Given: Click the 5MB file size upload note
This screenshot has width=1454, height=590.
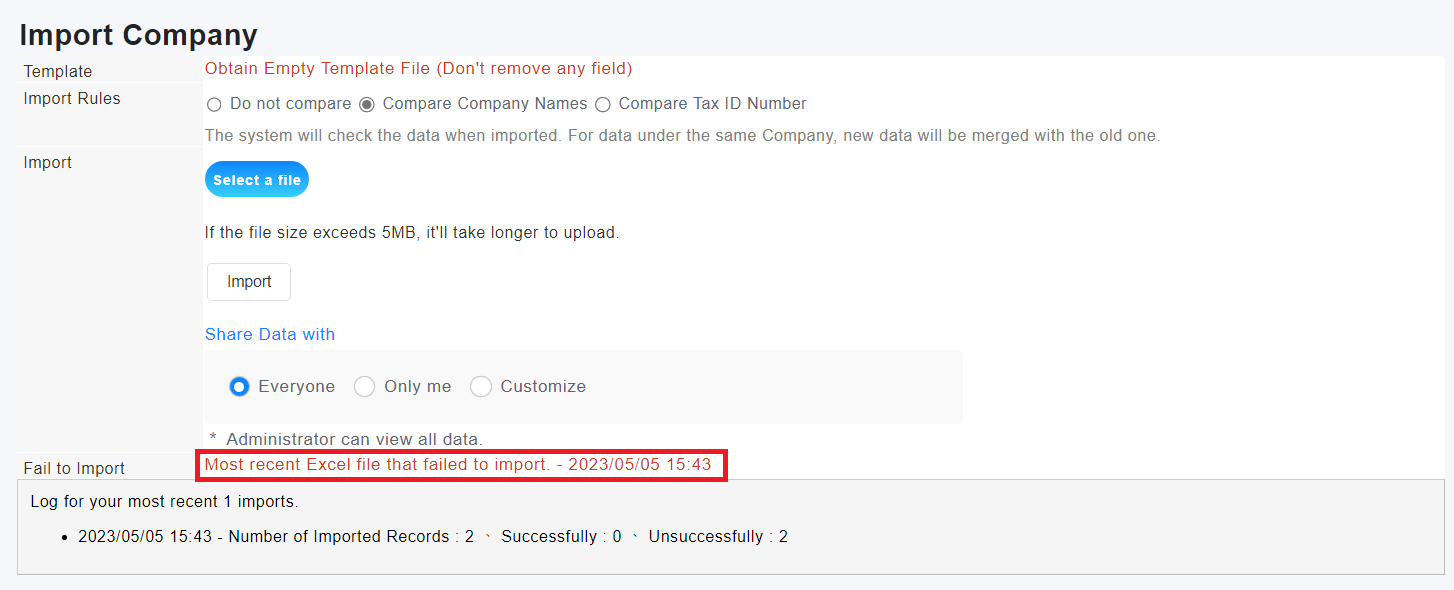Looking at the screenshot, I should pos(412,232).
